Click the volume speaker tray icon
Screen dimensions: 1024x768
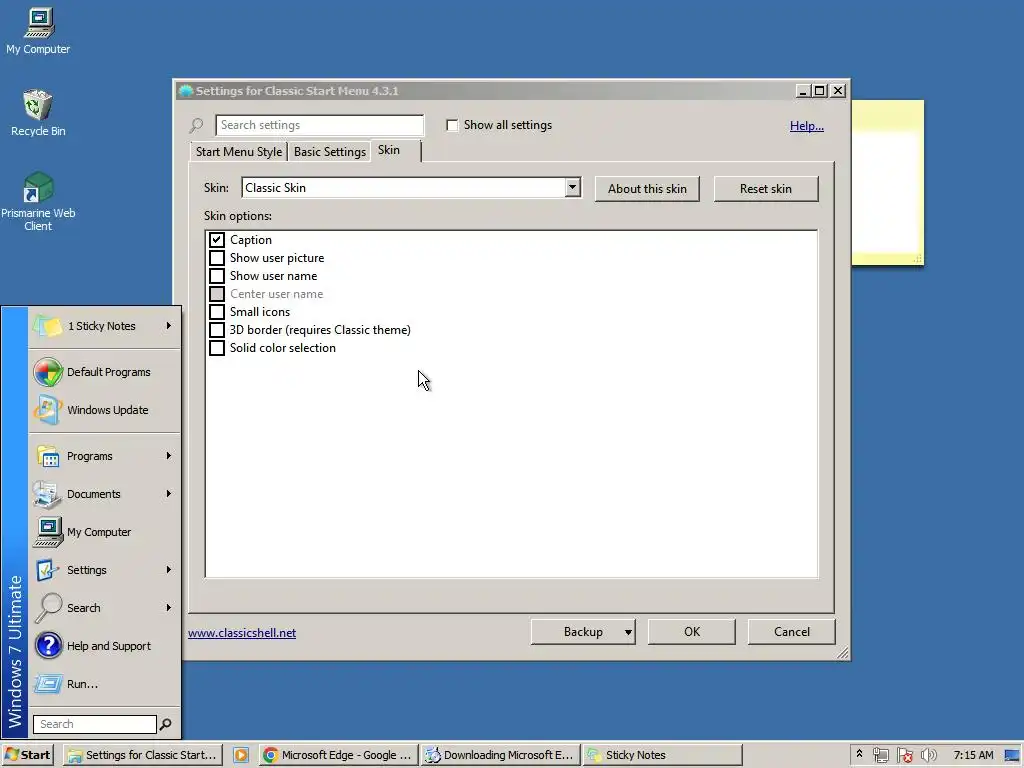(928, 755)
